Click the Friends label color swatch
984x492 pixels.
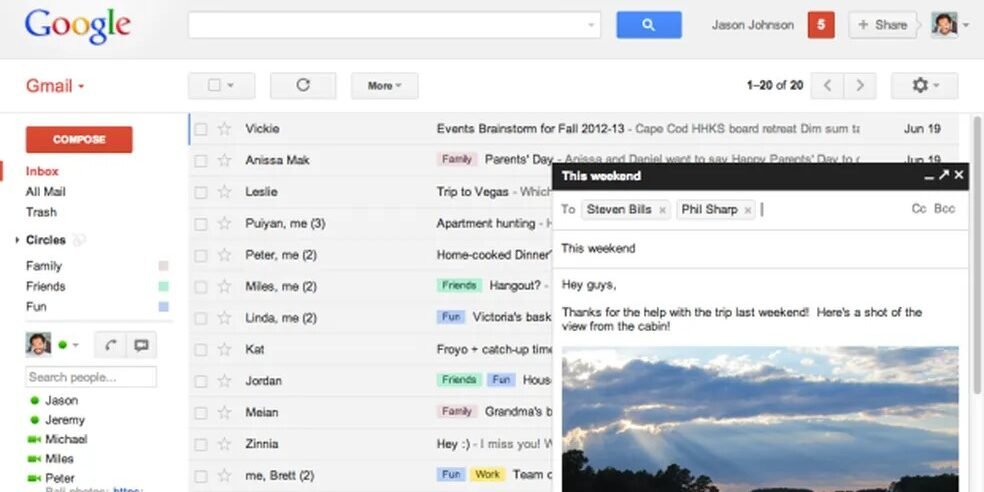(x=163, y=287)
